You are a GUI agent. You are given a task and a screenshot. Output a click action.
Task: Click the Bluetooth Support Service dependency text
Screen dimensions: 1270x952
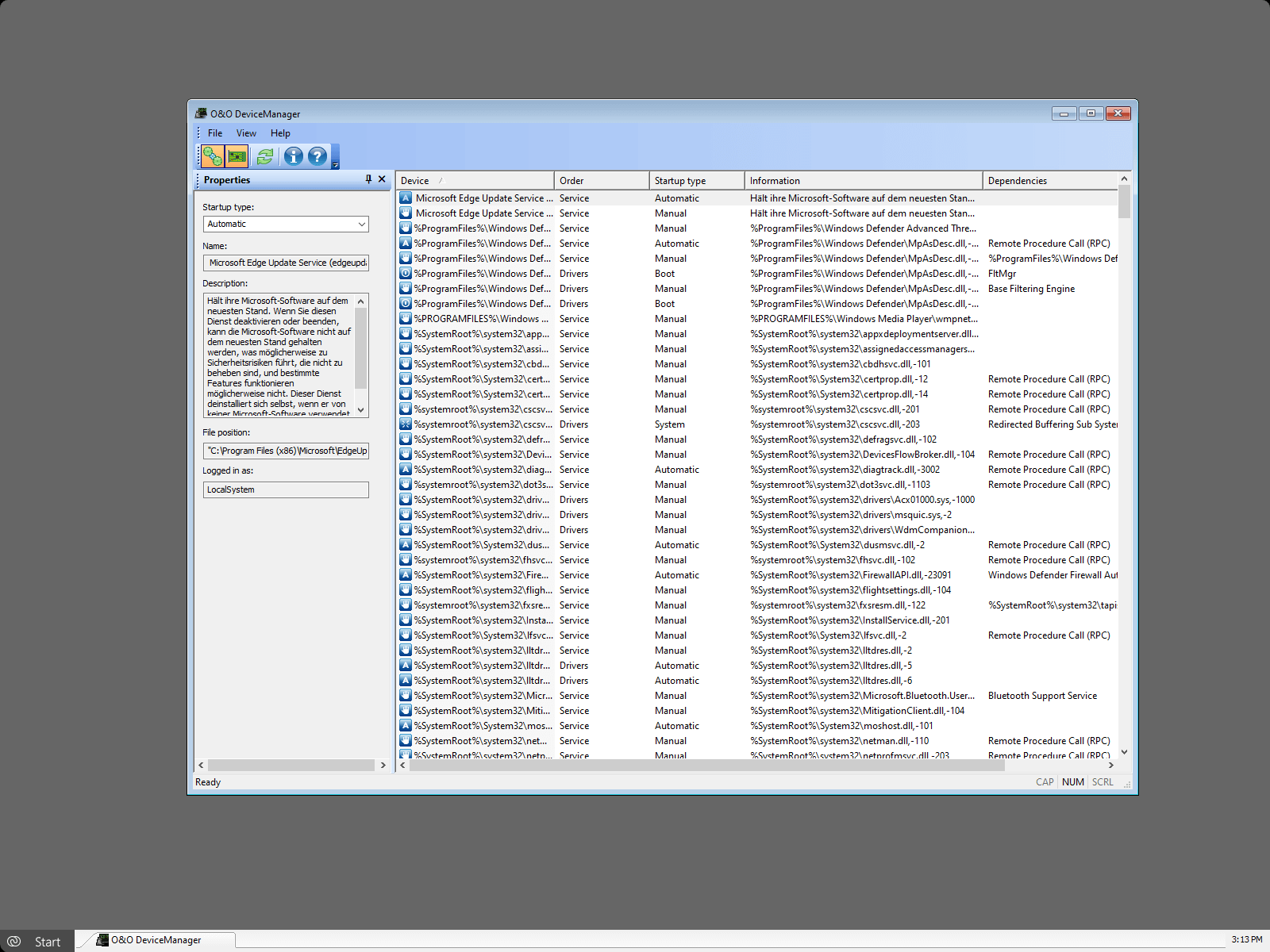tap(1042, 696)
